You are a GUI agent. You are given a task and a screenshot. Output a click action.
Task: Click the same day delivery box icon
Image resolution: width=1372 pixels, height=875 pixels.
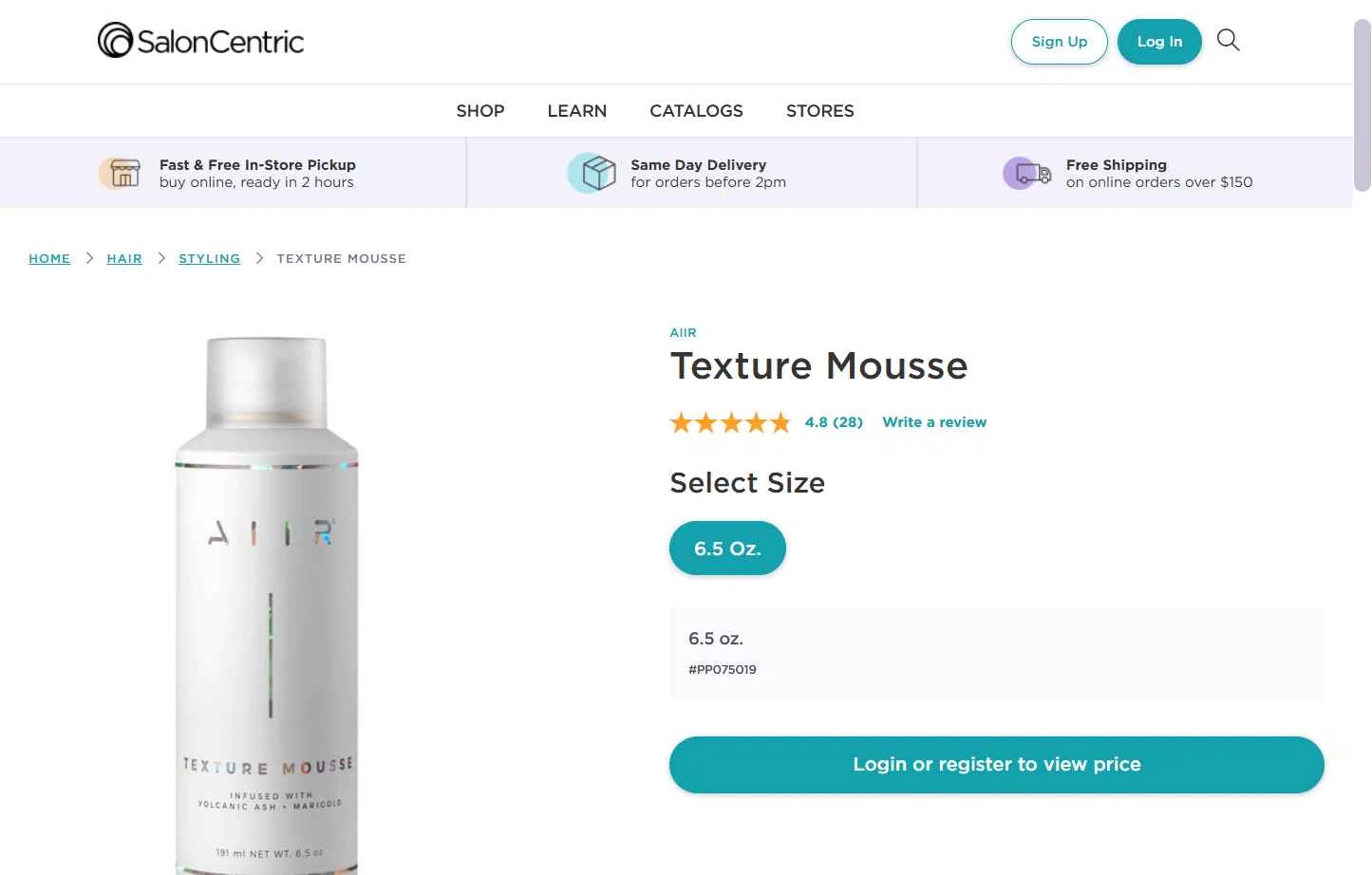pyautogui.click(x=593, y=173)
